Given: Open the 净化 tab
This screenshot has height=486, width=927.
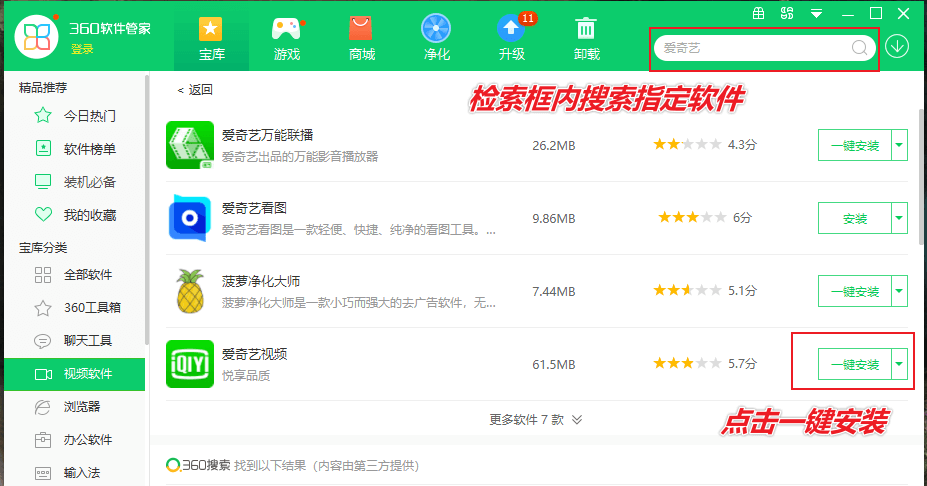Looking at the screenshot, I should pos(436,39).
